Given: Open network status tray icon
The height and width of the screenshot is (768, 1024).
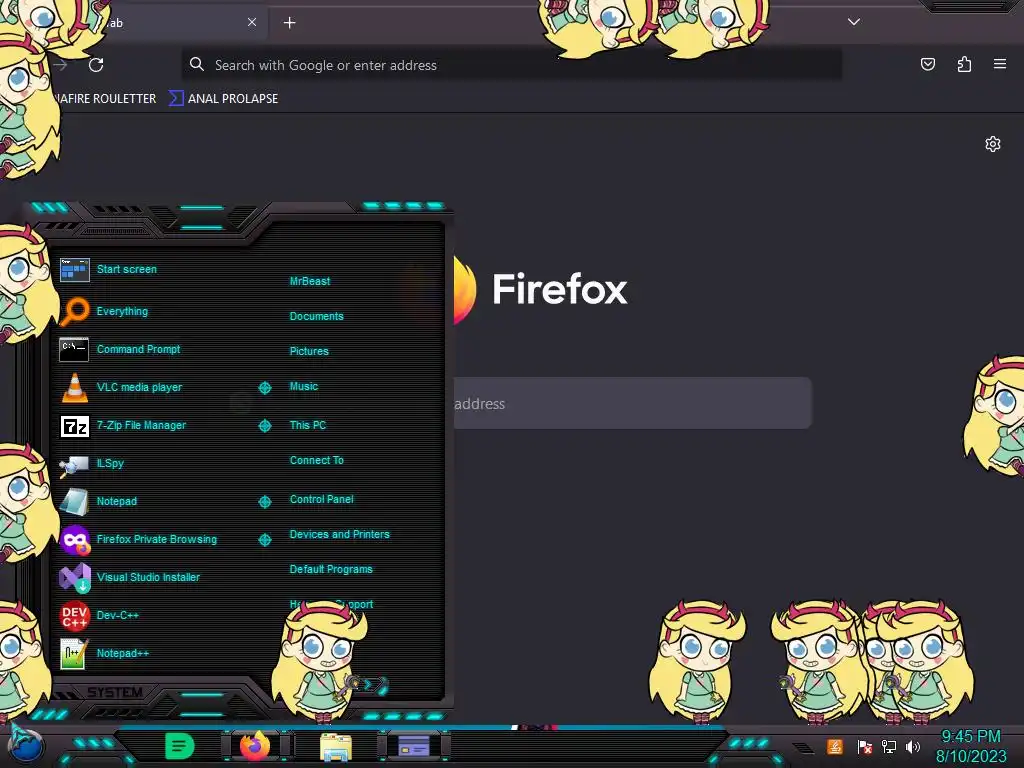Looking at the screenshot, I should pyautogui.click(x=889, y=746).
